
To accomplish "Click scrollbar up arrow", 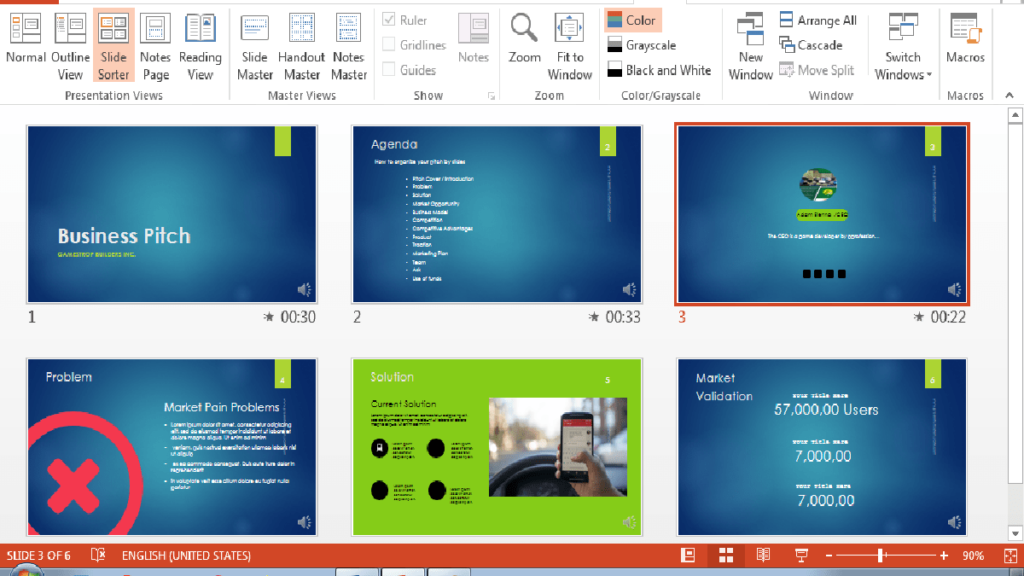I will 1015,116.
